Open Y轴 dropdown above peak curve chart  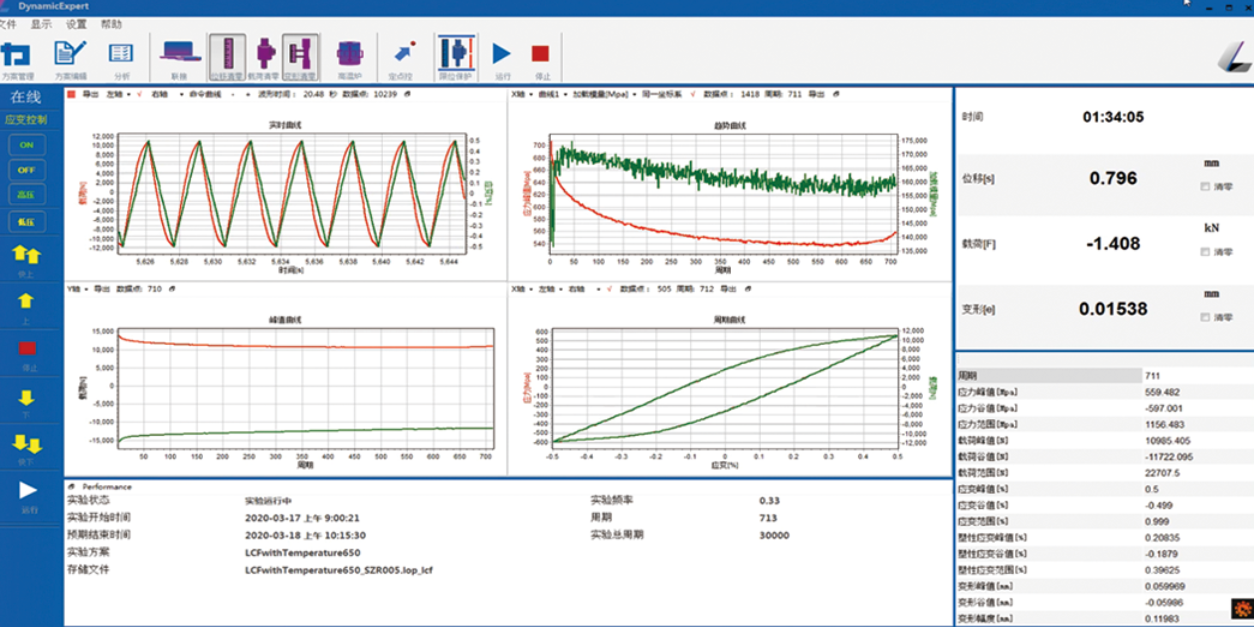(x=77, y=287)
